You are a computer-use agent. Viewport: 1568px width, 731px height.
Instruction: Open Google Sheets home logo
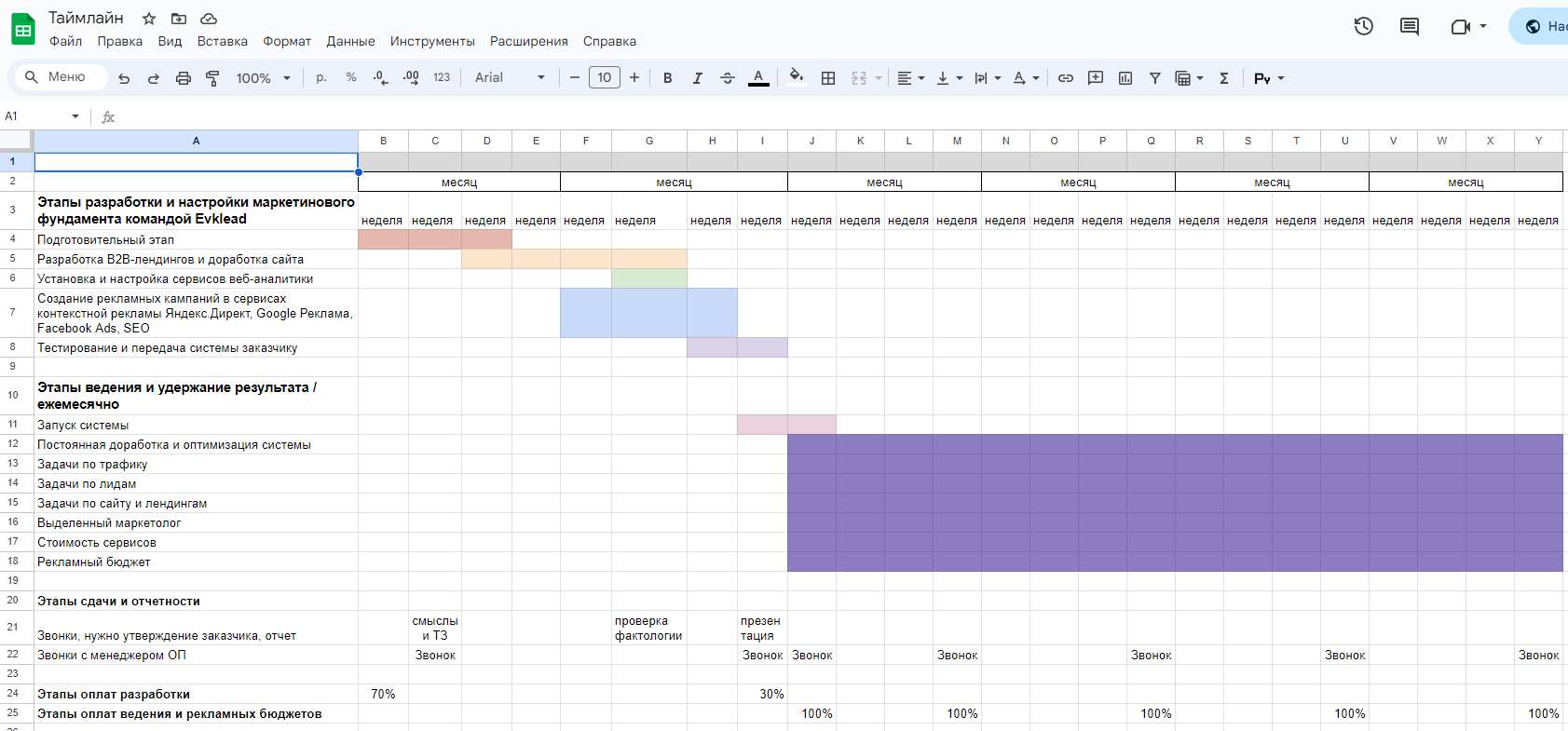[23, 29]
